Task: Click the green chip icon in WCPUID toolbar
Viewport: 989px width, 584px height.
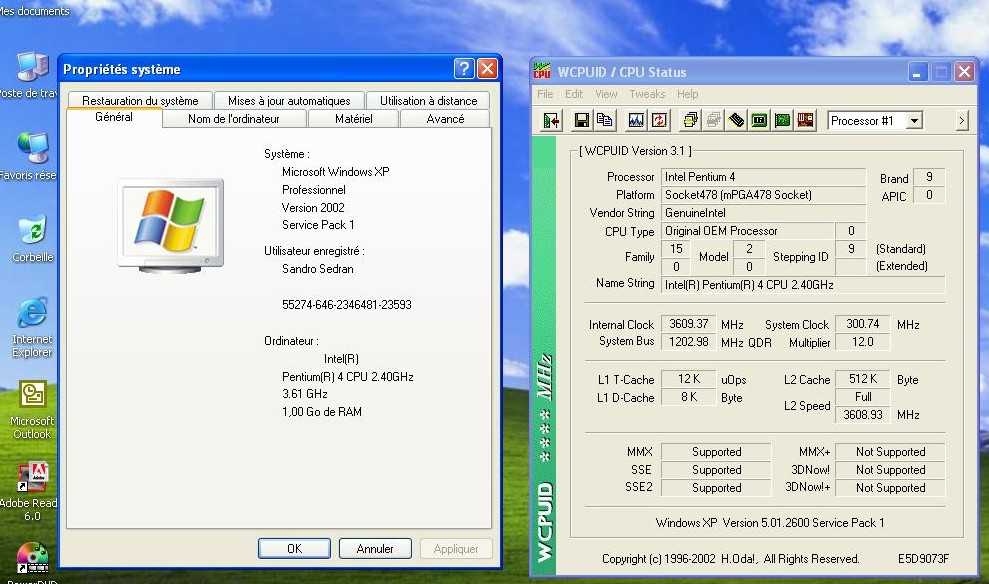Action: click(x=759, y=120)
